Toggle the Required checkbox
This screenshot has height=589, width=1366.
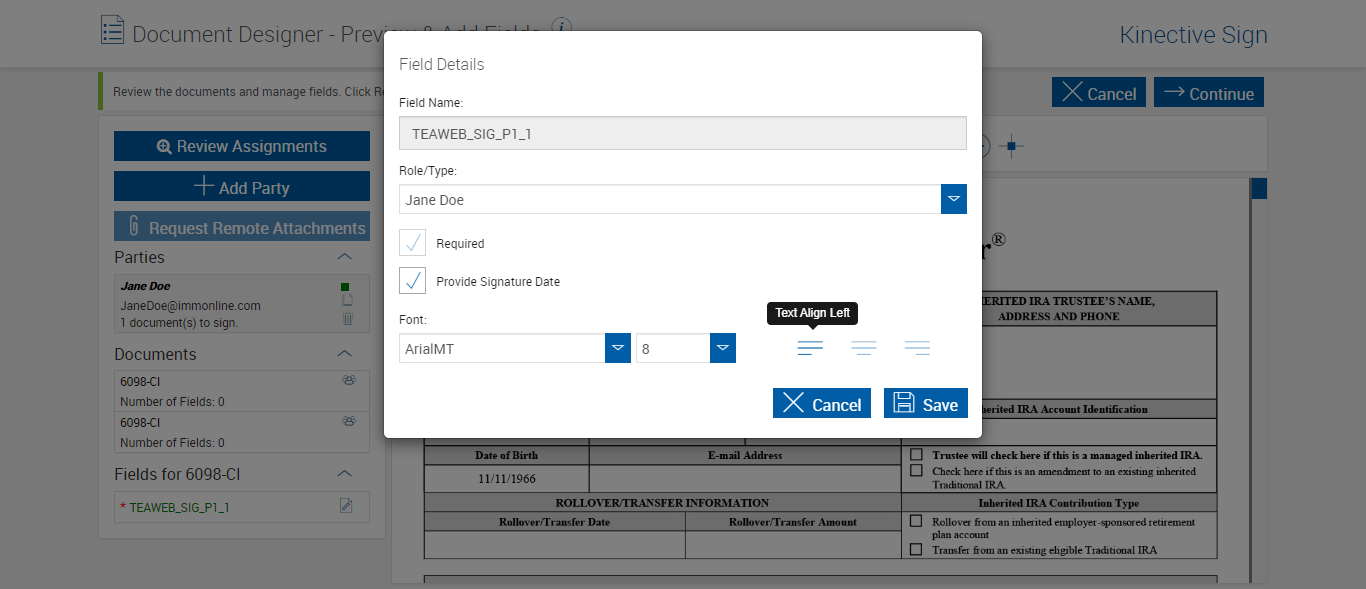[413, 243]
